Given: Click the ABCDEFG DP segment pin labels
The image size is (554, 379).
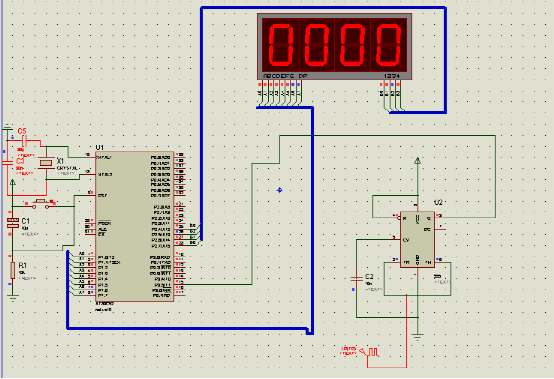Looking at the screenshot, I should point(285,76).
